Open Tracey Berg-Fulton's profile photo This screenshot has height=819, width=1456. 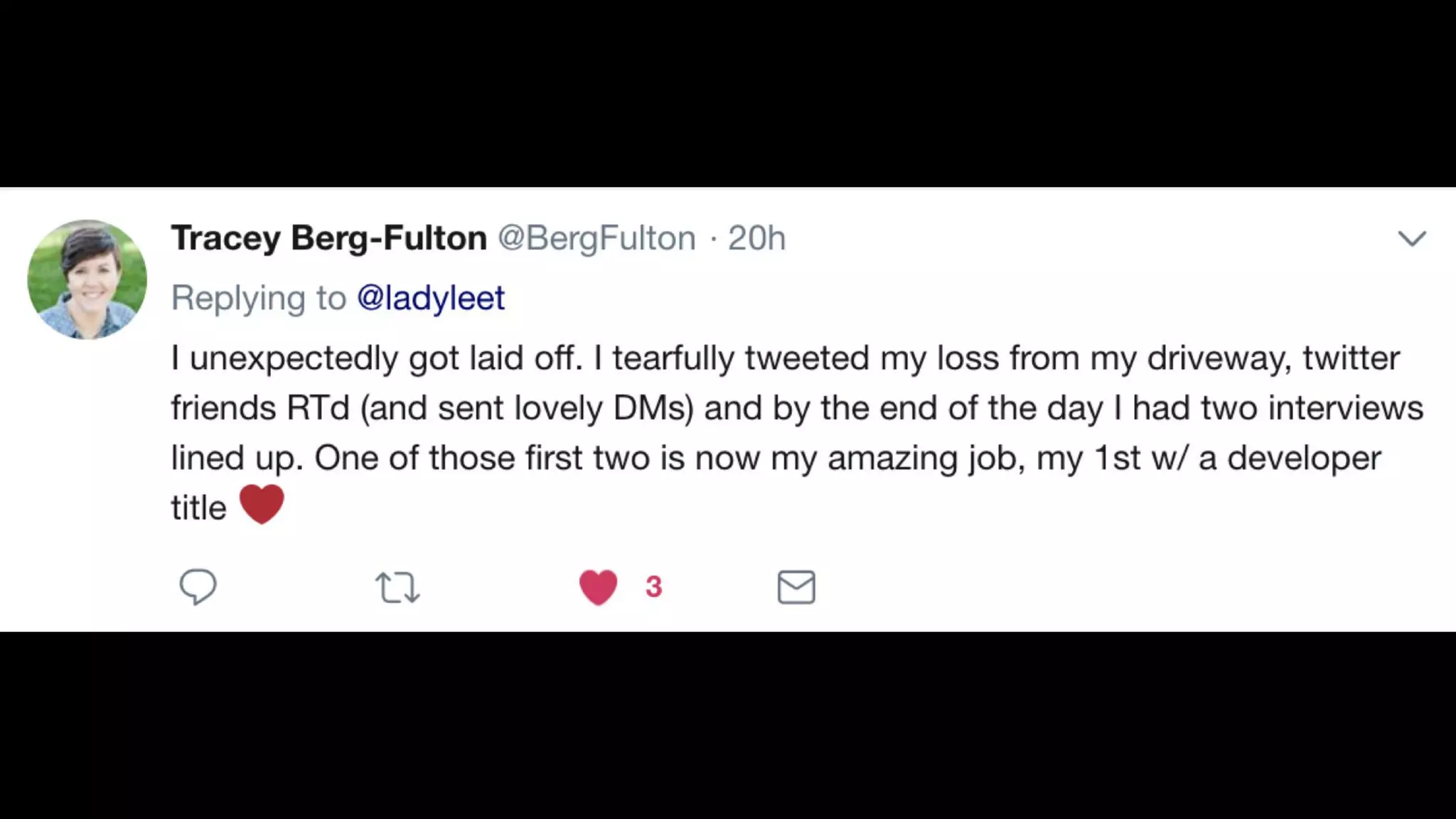click(x=87, y=279)
